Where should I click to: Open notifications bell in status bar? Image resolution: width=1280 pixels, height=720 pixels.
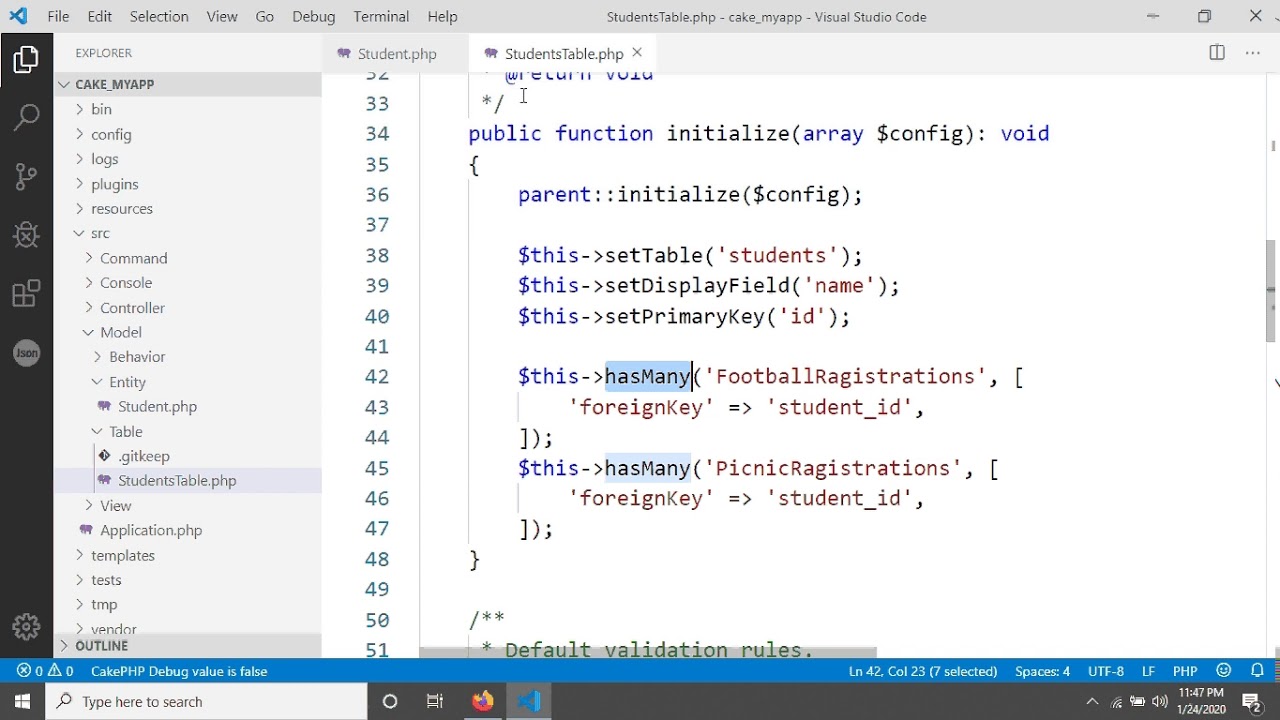point(1258,671)
